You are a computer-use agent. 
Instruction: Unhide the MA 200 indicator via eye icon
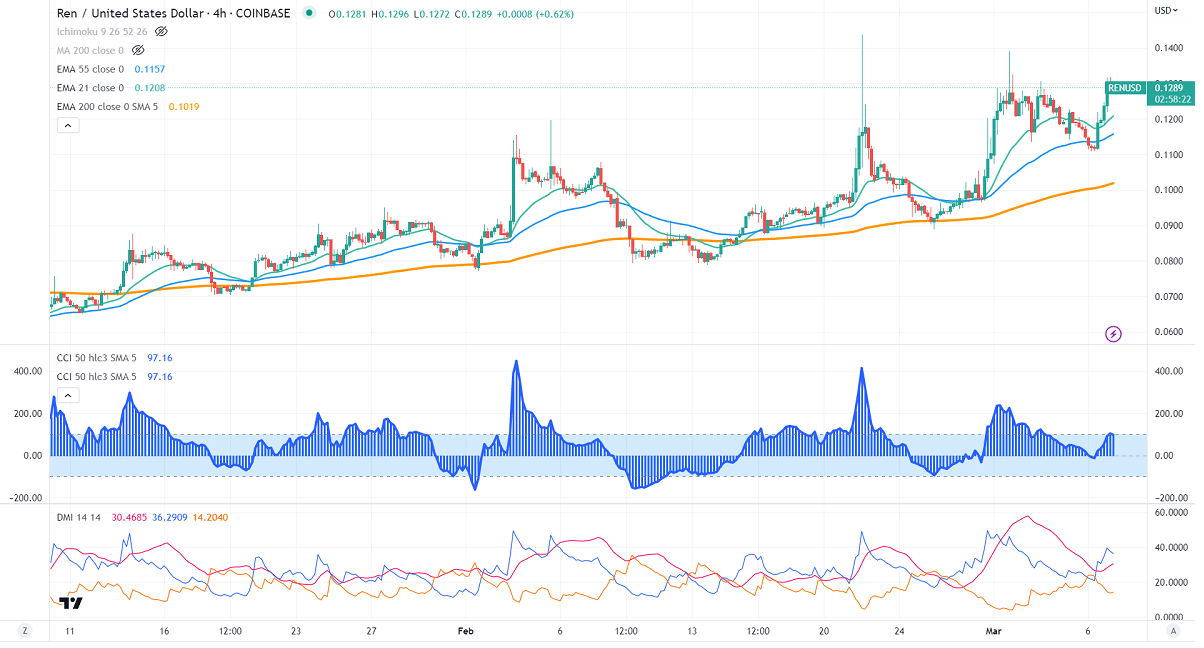click(138, 50)
